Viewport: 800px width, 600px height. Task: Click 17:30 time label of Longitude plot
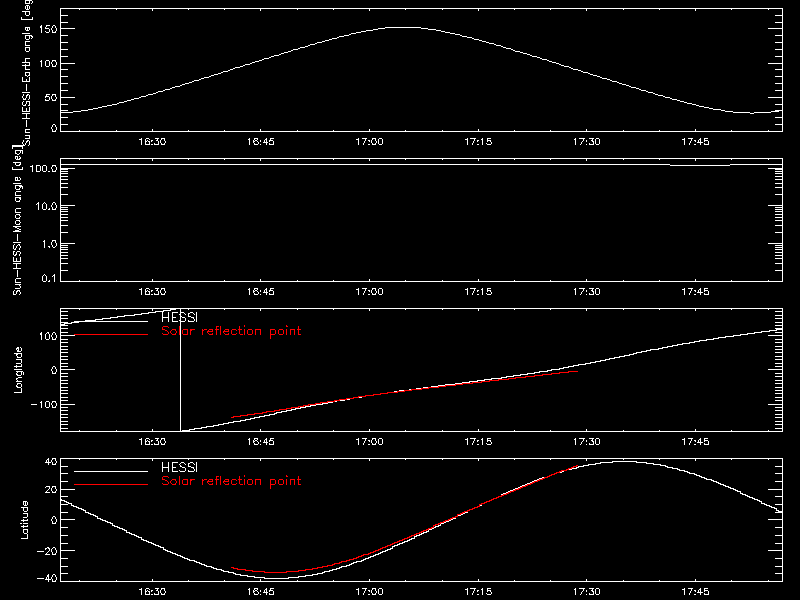(x=587, y=442)
